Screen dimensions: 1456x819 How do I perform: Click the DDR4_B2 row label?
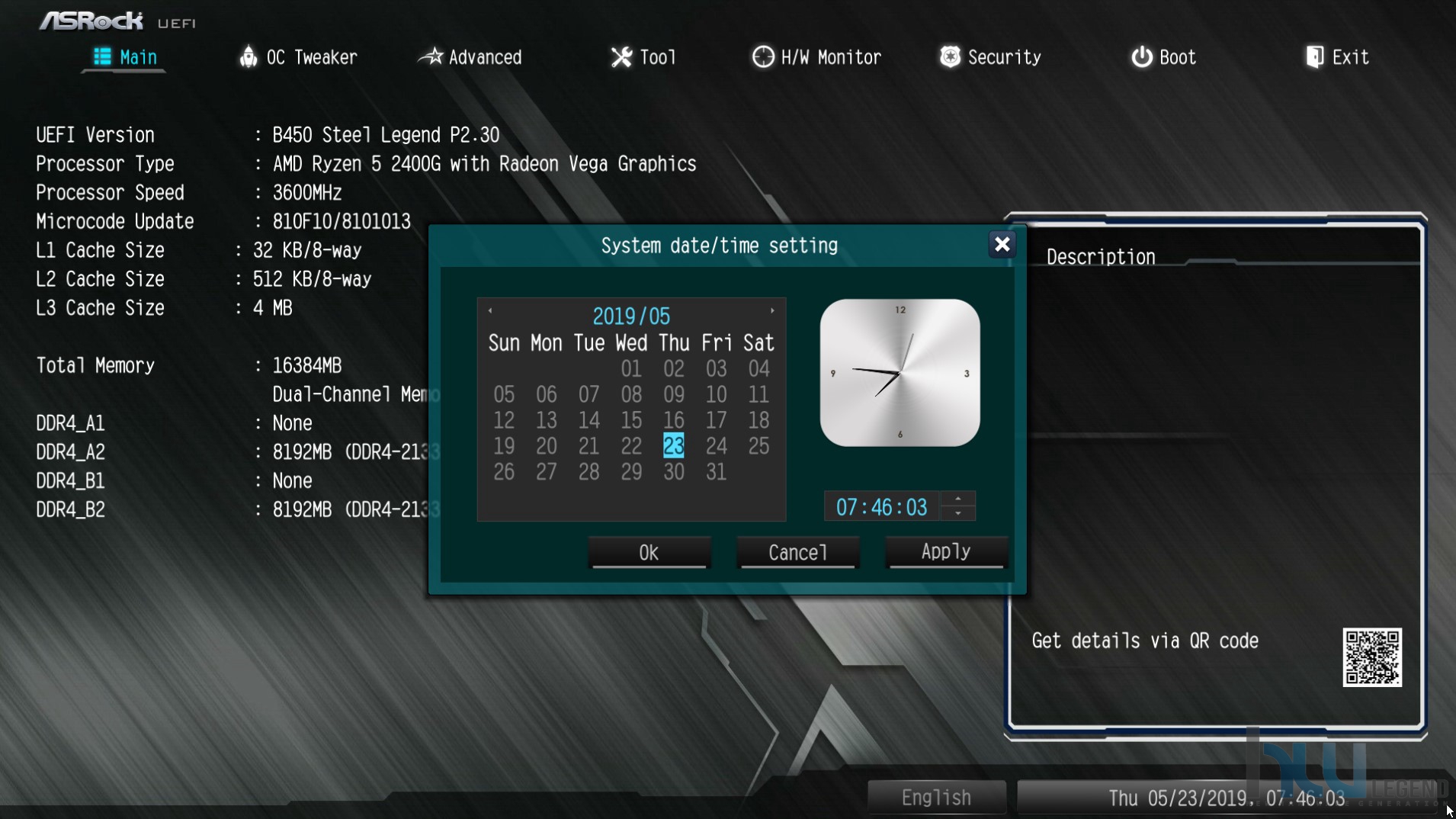point(71,510)
